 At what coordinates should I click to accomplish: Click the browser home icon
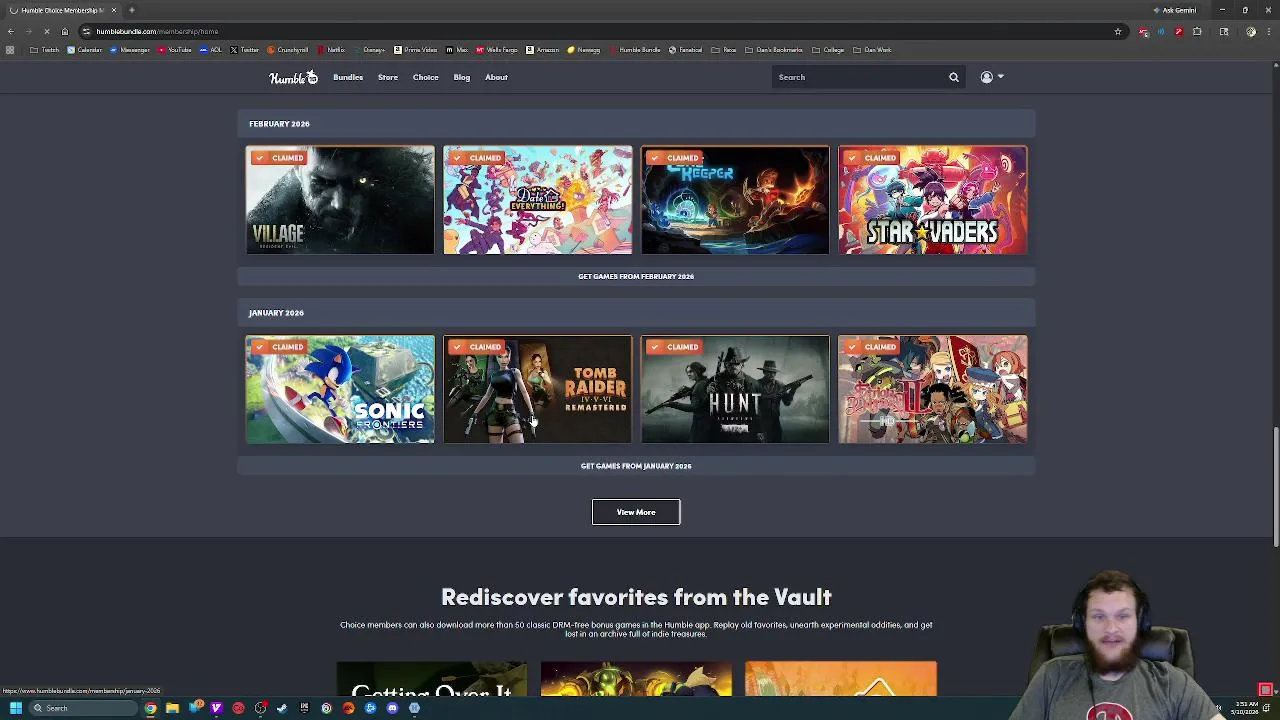coord(65,31)
